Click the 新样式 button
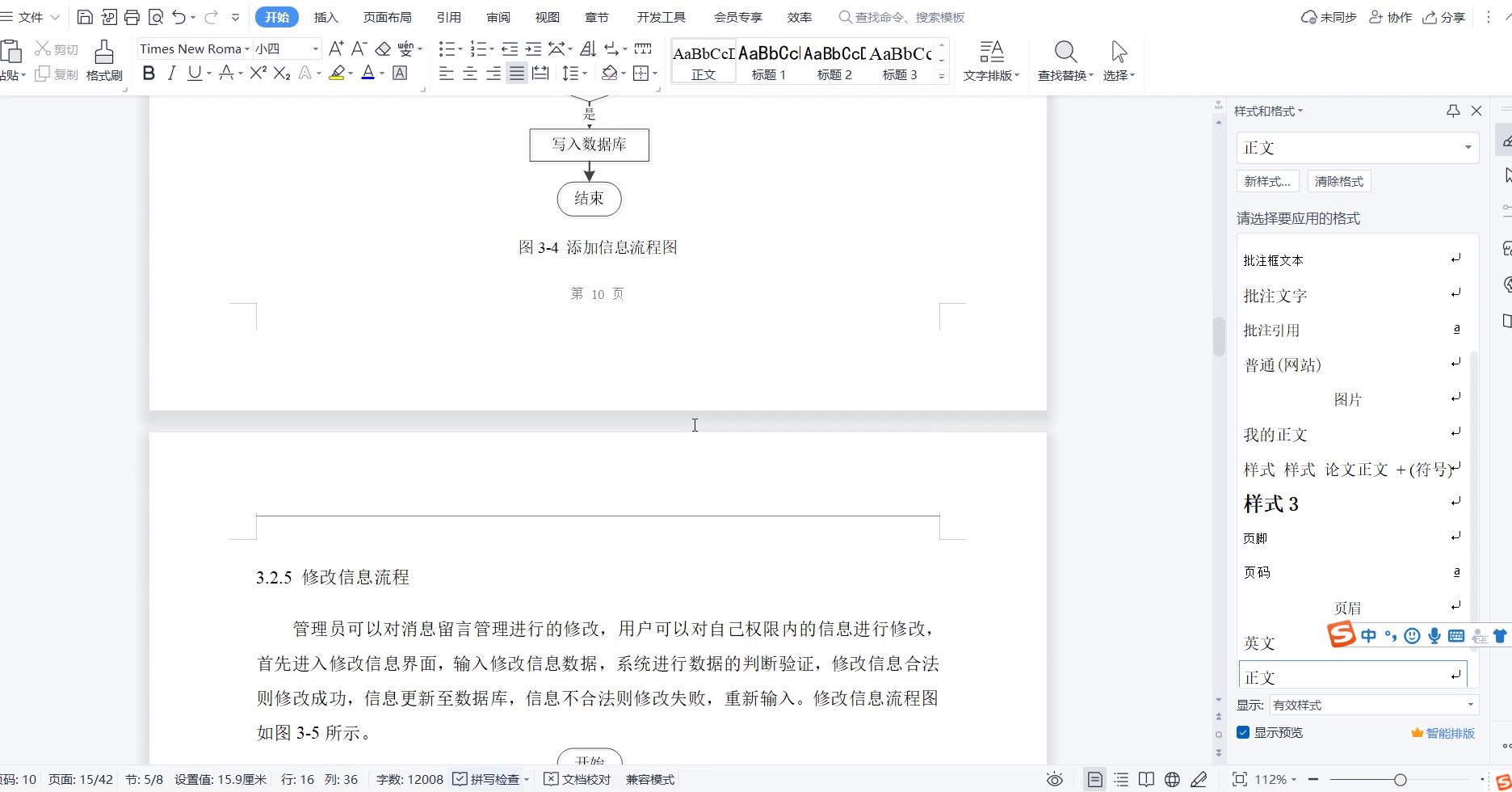The width and height of the screenshot is (1512, 792). point(1267,182)
